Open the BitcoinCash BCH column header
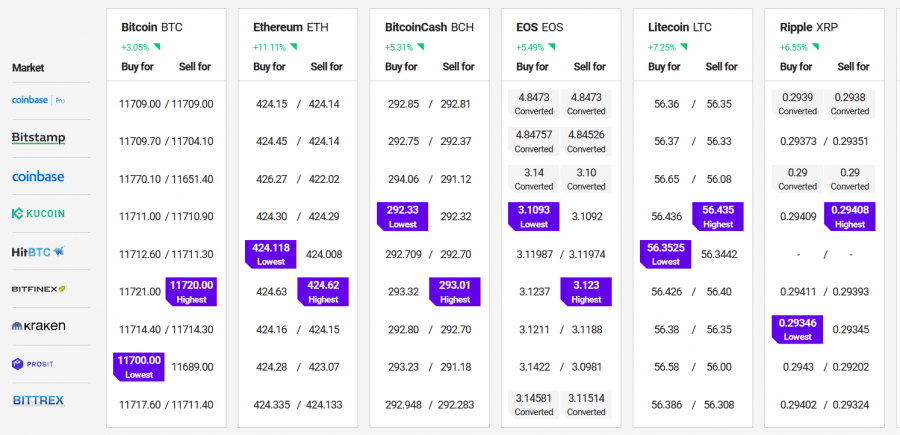The image size is (900, 435). [x=430, y=27]
